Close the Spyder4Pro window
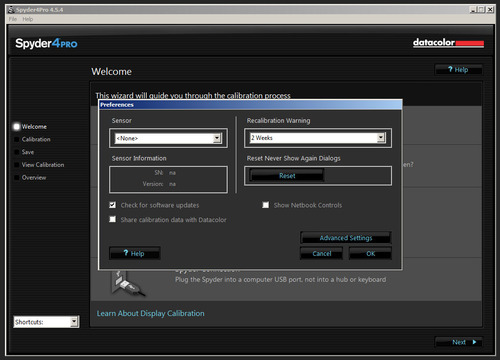The height and width of the screenshot is (360, 500). pyautogui.click(x=490, y=10)
